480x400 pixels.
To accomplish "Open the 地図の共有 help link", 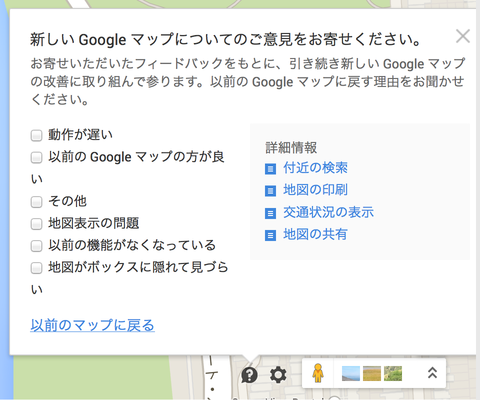I will pyautogui.click(x=315, y=234).
